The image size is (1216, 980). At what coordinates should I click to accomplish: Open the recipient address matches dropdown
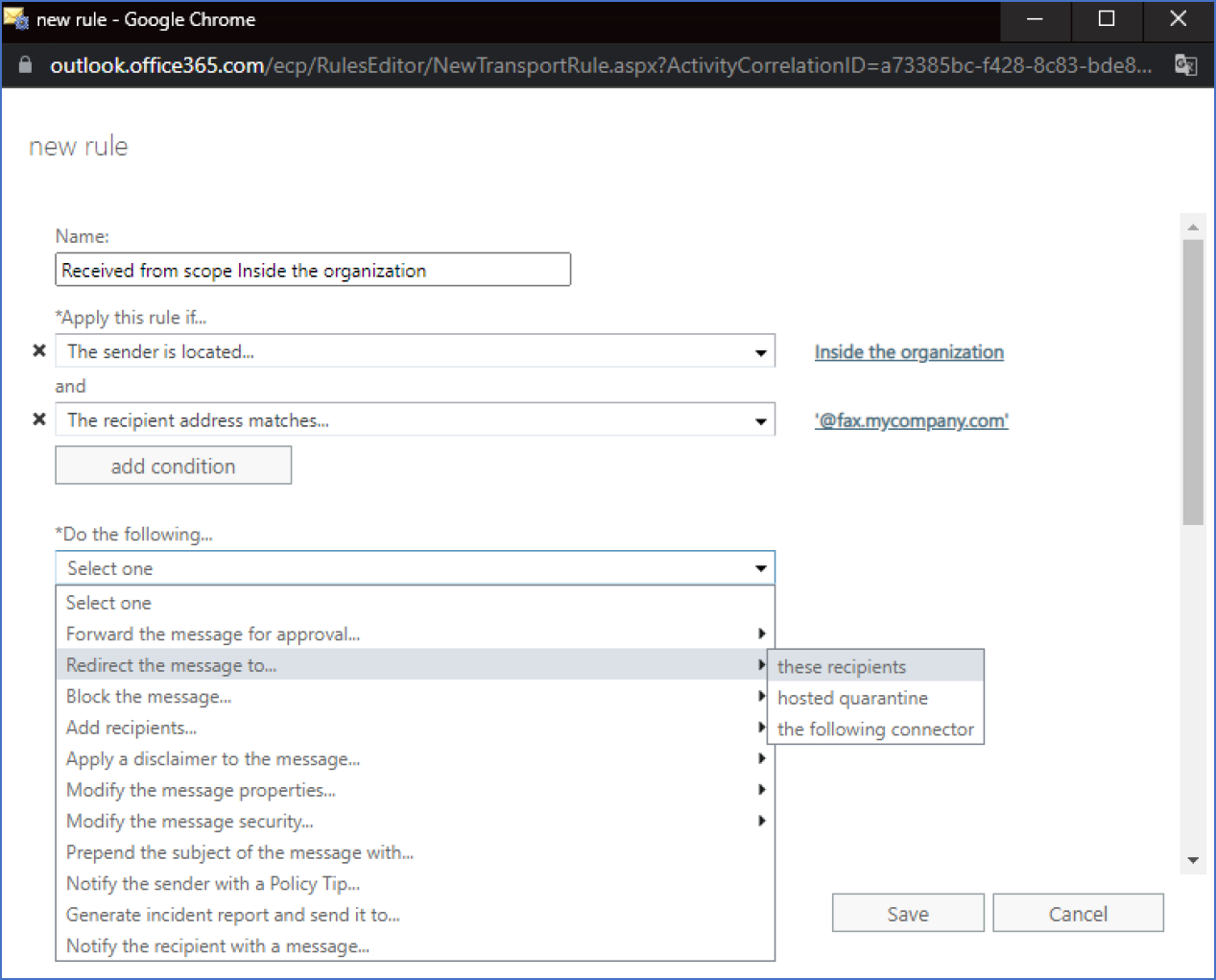(760, 420)
